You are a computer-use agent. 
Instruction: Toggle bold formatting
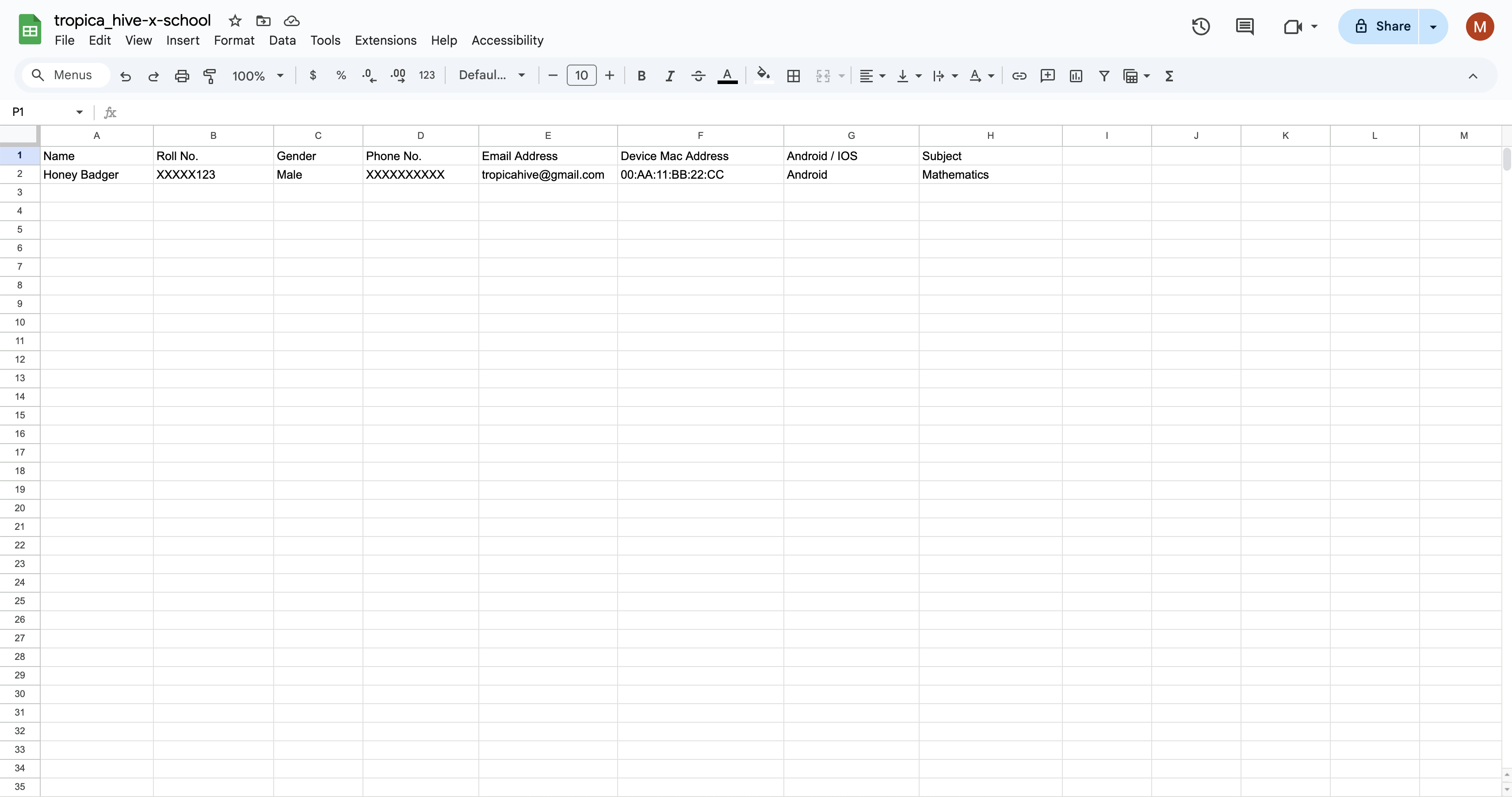pyautogui.click(x=641, y=76)
